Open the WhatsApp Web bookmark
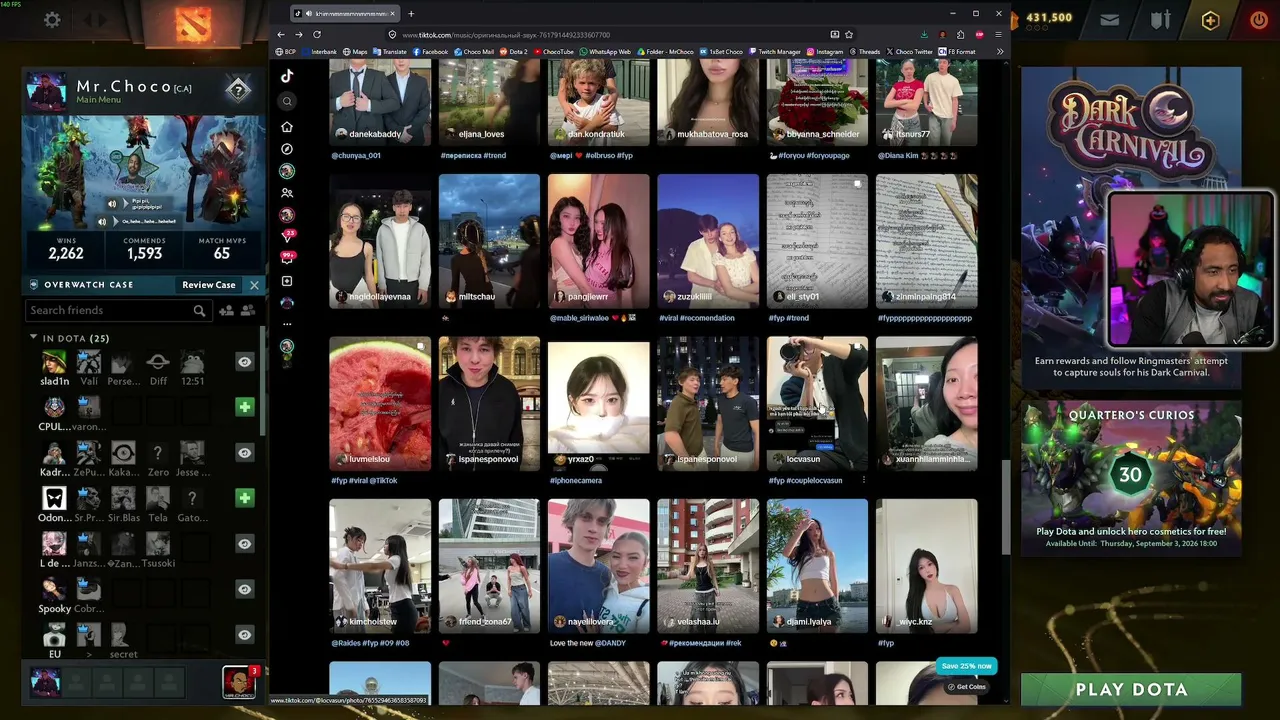Viewport: 1280px width, 720px height. [x=605, y=52]
